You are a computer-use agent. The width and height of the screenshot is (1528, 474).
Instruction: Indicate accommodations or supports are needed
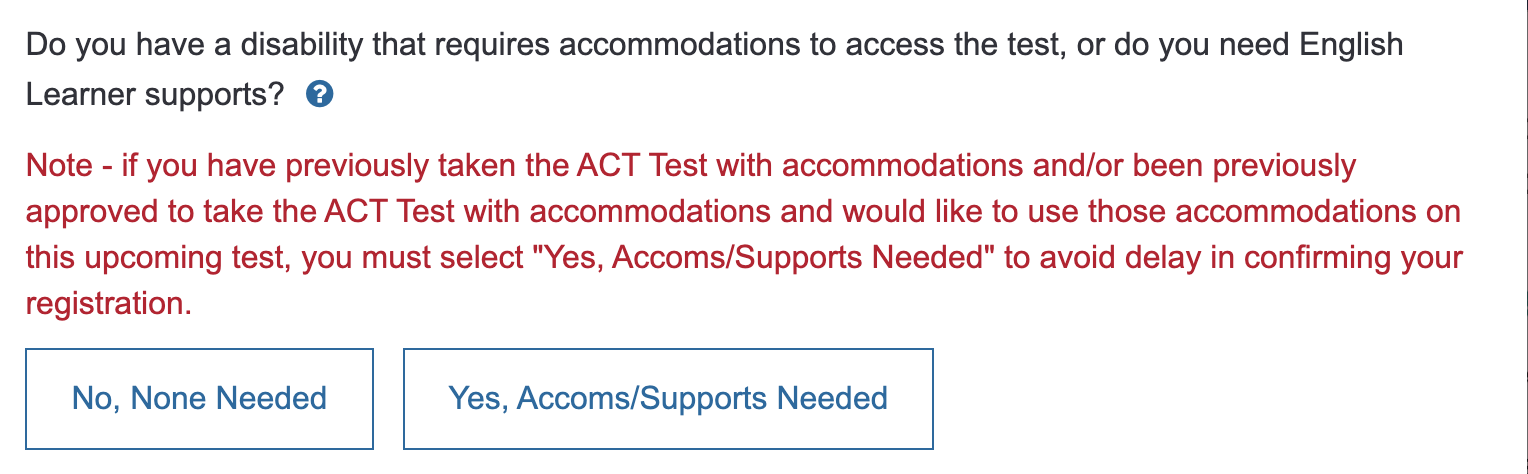(x=668, y=399)
